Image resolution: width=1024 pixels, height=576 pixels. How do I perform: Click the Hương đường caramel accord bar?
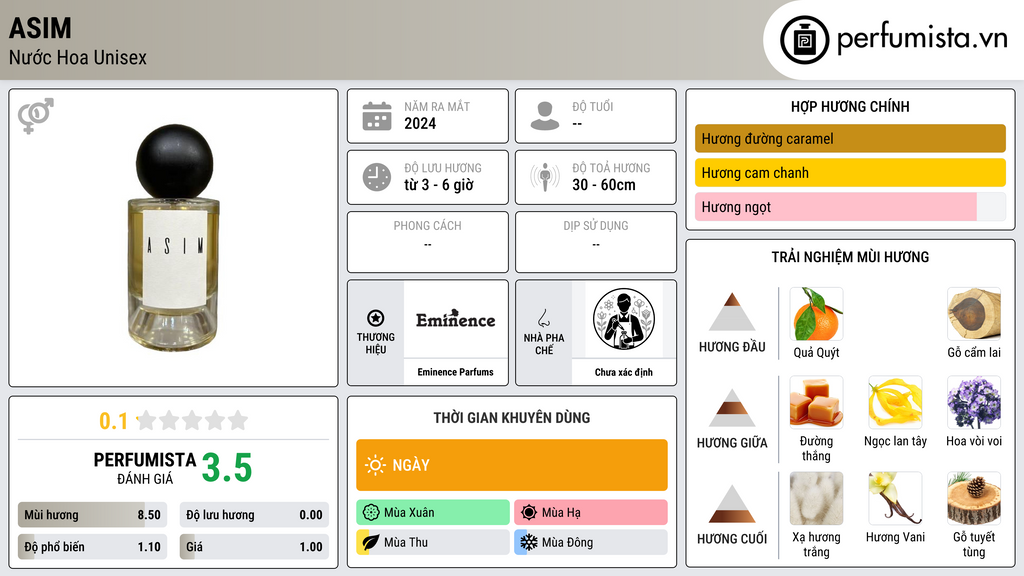pyautogui.click(x=850, y=138)
